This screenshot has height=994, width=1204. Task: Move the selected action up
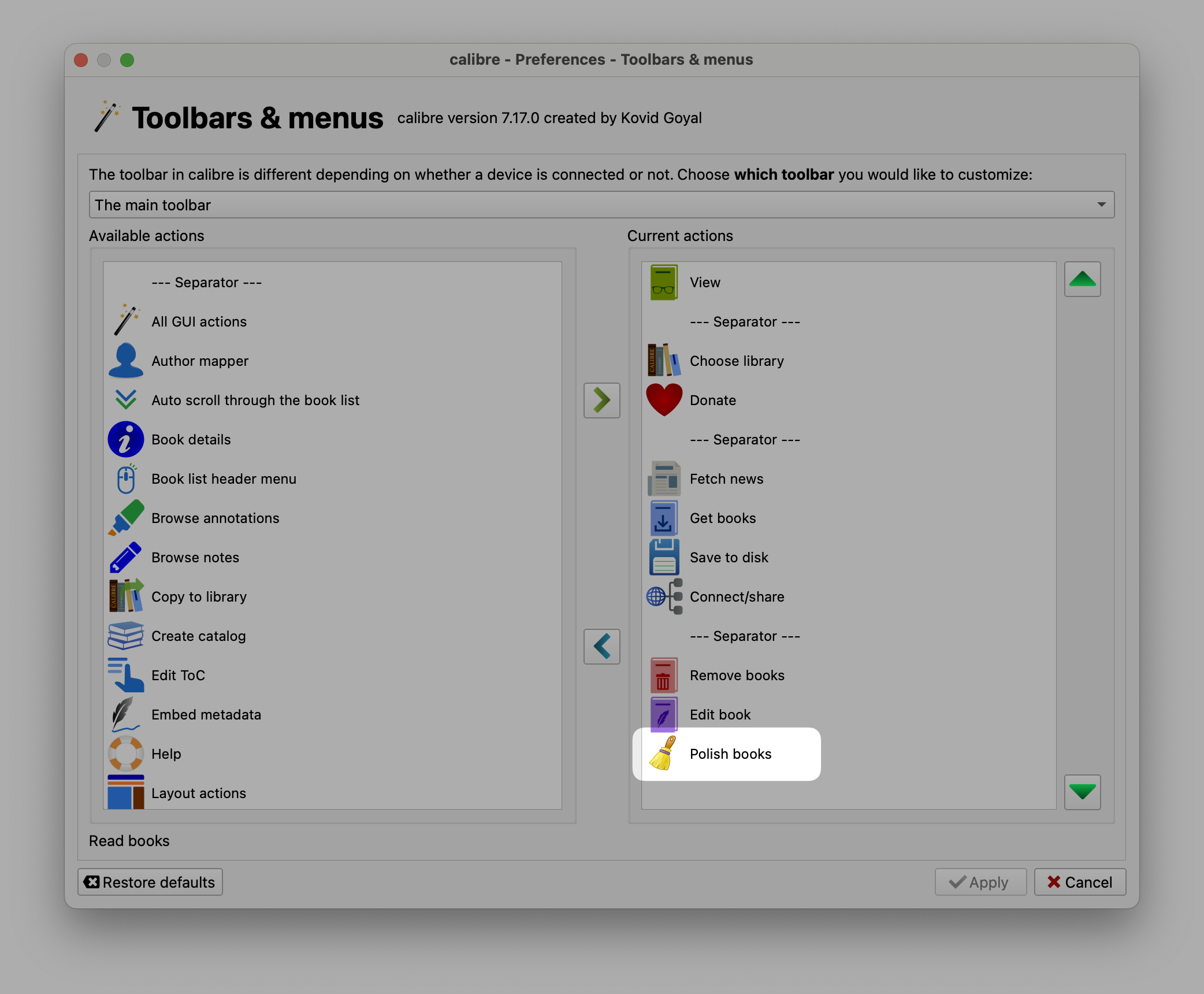click(x=1082, y=280)
